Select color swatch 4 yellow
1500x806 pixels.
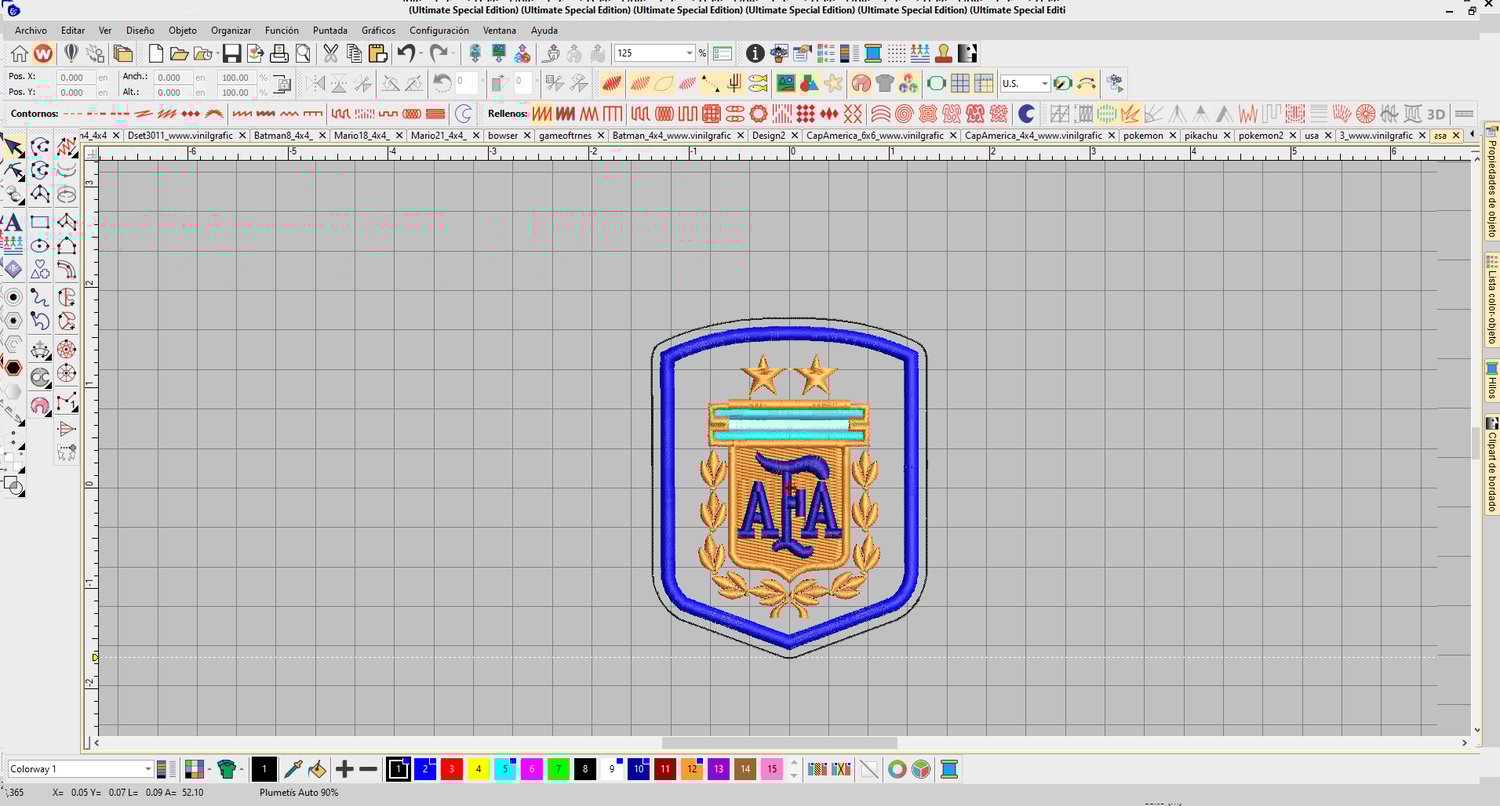tap(478, 769)
